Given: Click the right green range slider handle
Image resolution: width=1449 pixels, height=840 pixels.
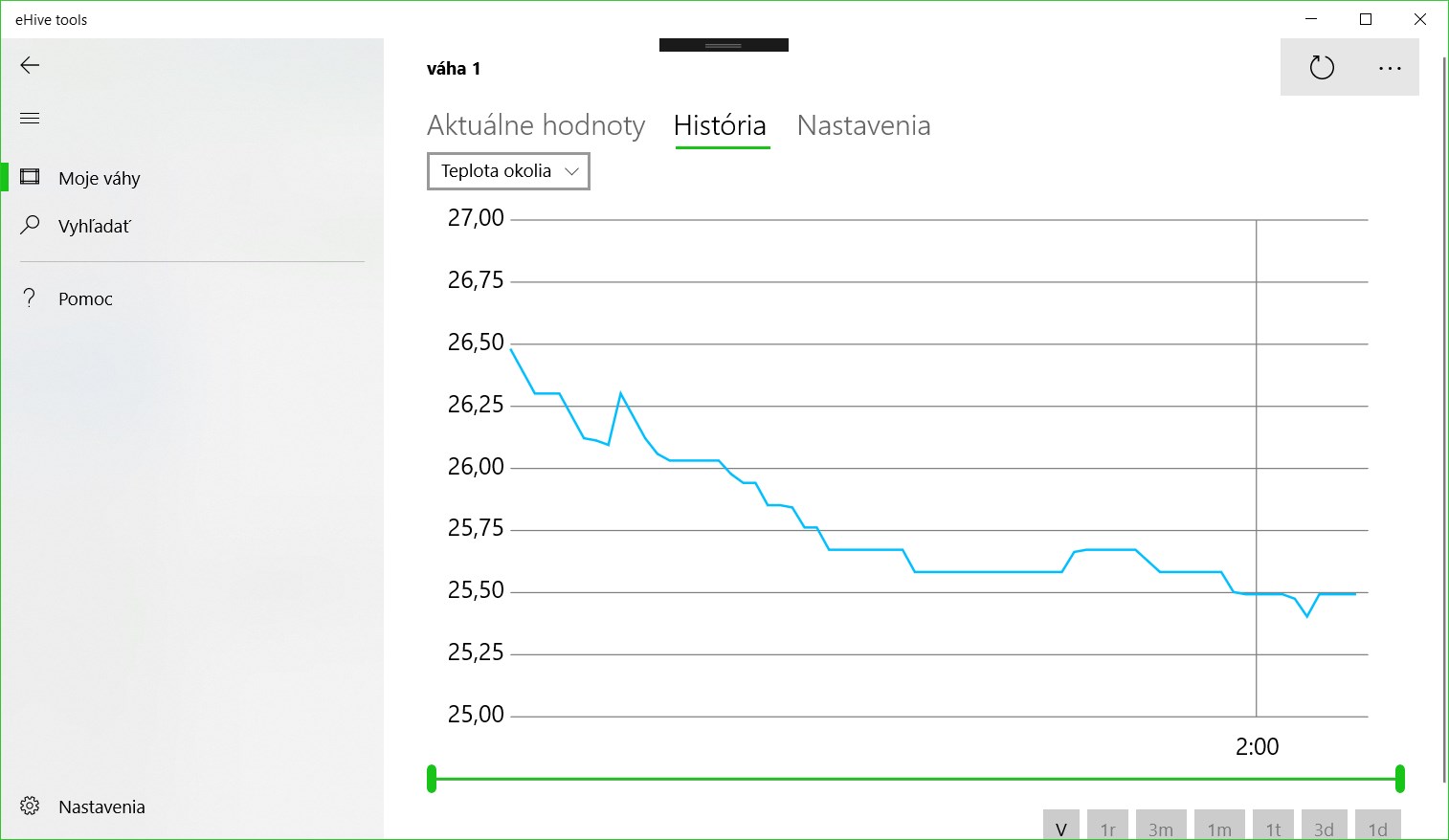Looking at the screenshot, I should 1400,779.
